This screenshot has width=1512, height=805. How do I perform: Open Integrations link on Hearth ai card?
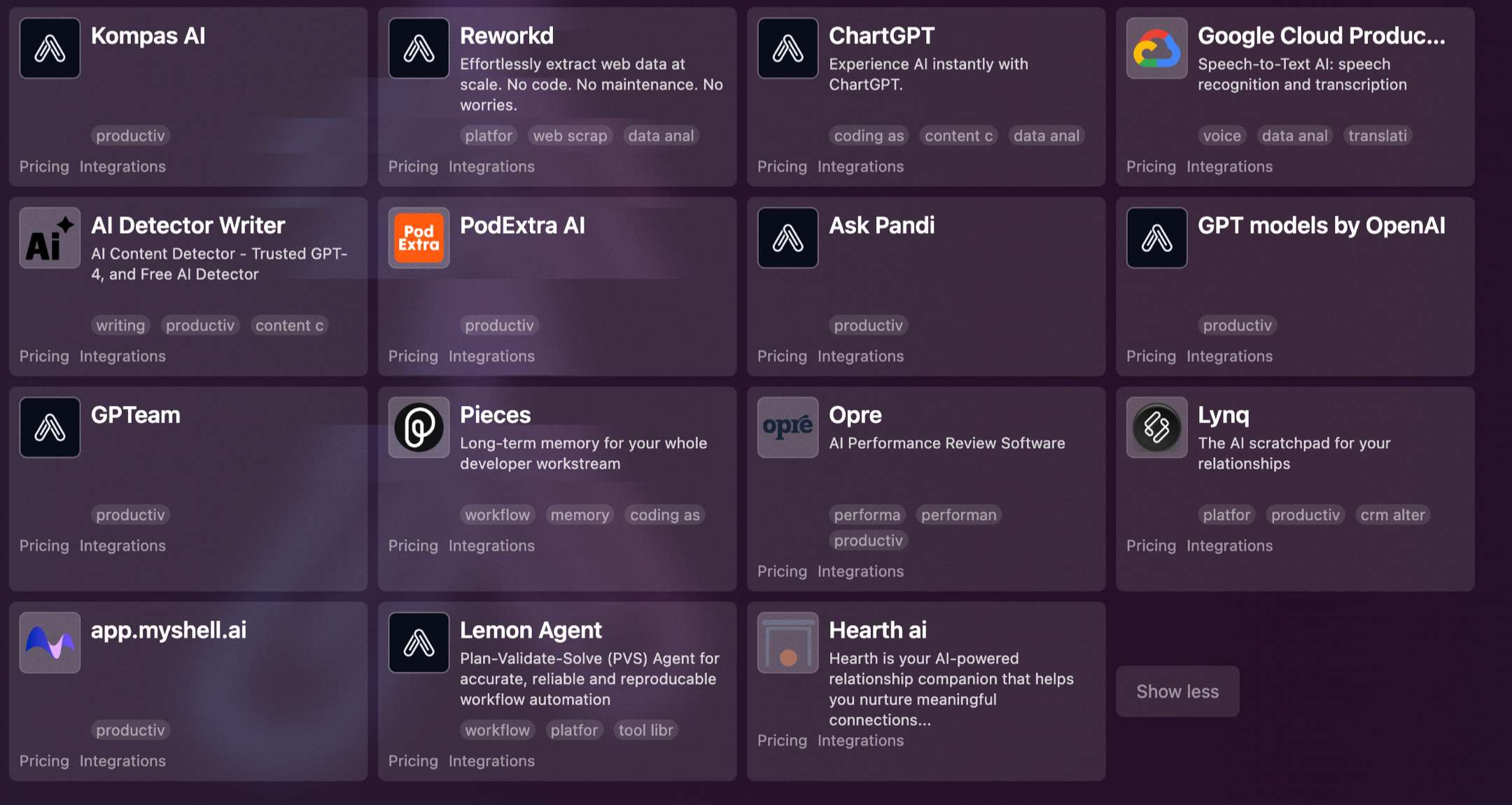860,741
